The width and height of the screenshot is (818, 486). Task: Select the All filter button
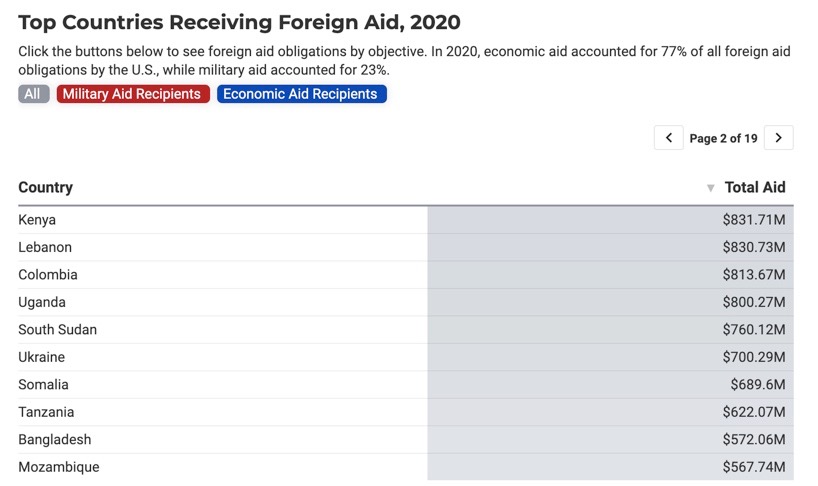(x=33, y=94)
